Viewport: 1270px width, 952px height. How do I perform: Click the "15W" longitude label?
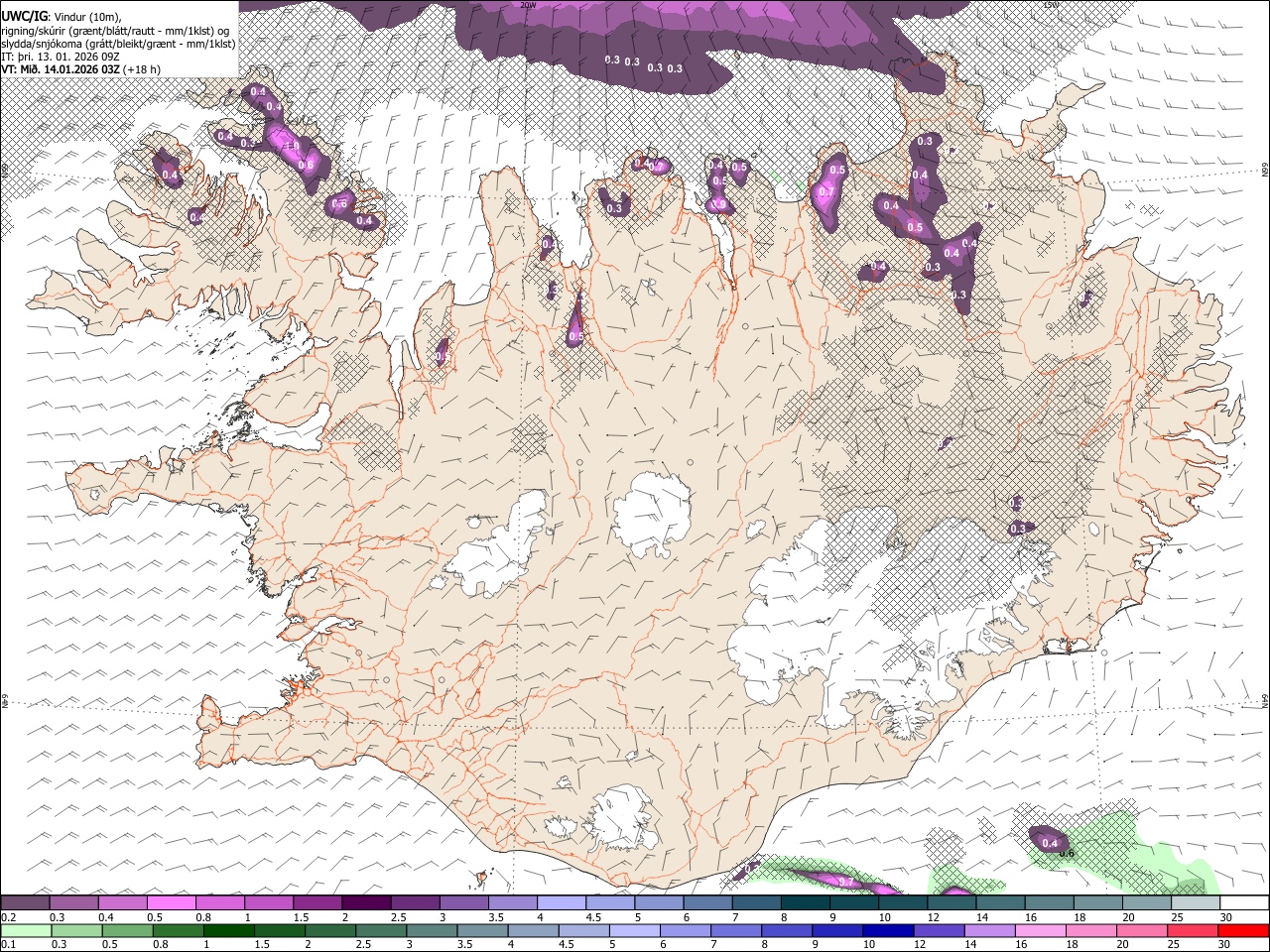[x=1051, y=5]
